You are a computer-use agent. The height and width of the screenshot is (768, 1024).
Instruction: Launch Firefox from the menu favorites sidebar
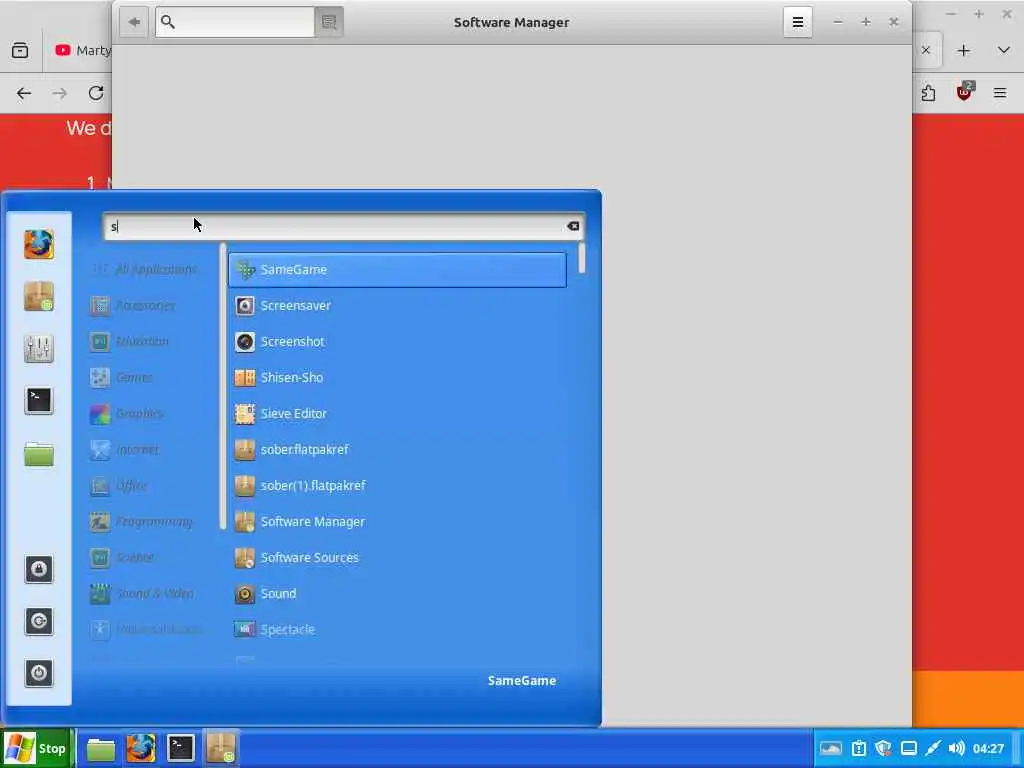click(x=39, y=244)
